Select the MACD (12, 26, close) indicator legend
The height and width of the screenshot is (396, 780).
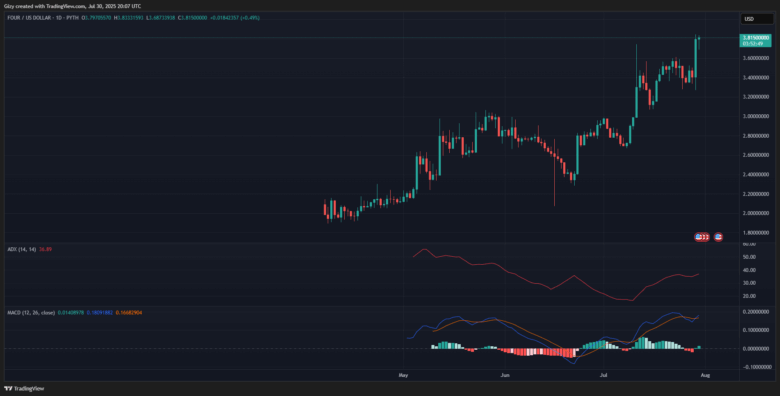(x=31, y=312)
